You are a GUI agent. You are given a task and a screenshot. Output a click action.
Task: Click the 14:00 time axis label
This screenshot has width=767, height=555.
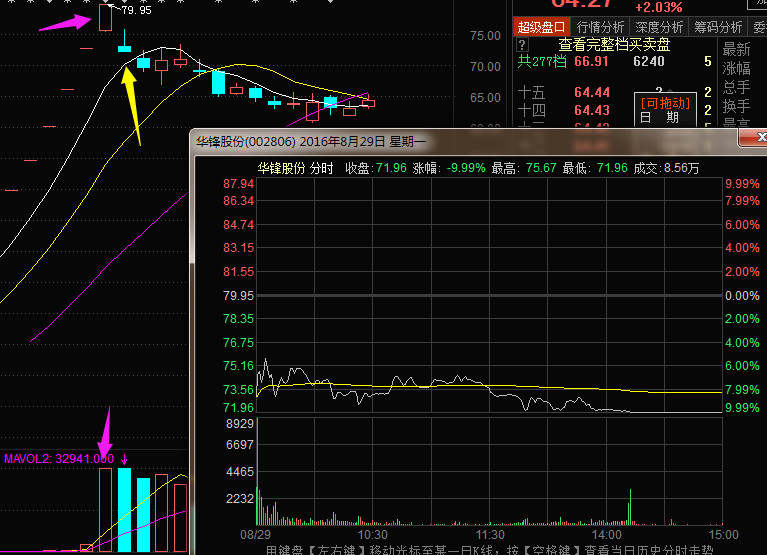(607, 534)
